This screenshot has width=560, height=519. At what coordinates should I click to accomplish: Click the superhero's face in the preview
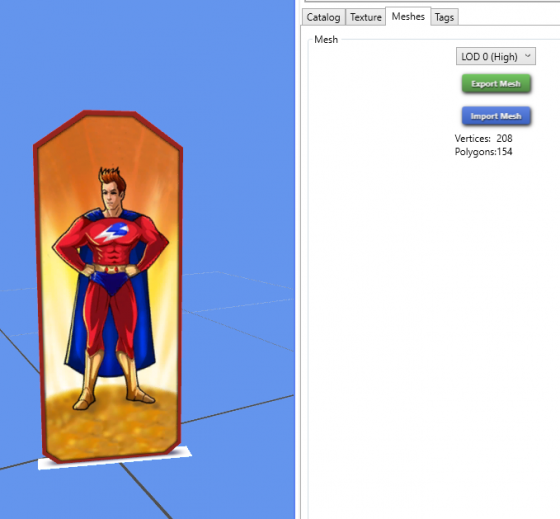[112, 196]
